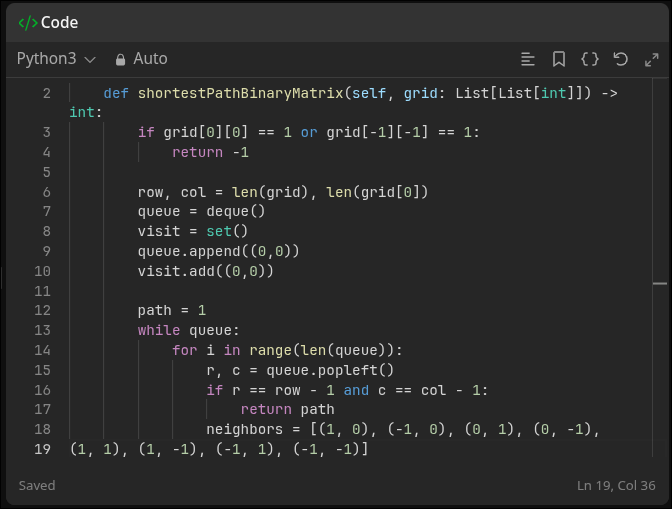Click 'path = 1' line
The height and width of the screenshot is (509, 672).
coord(171,310)
